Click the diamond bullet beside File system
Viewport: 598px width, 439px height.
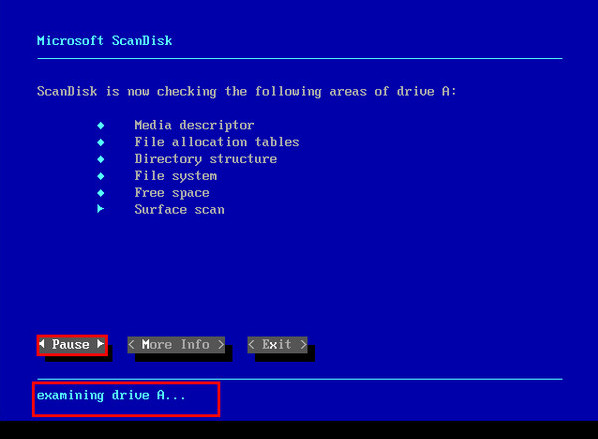[101, 176]
